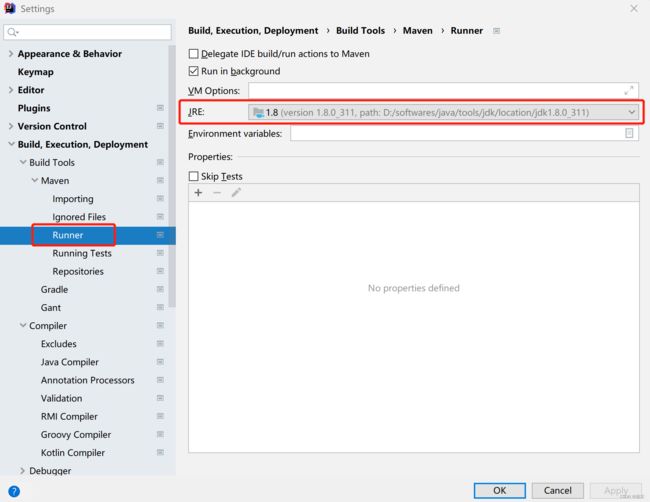Expand Version Control section
Viewport: 650px width, 502px height.
(11, 126)
